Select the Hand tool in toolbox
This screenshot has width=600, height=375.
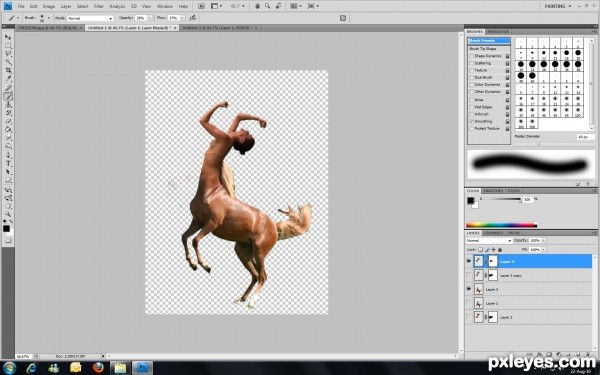click(8, 206)
